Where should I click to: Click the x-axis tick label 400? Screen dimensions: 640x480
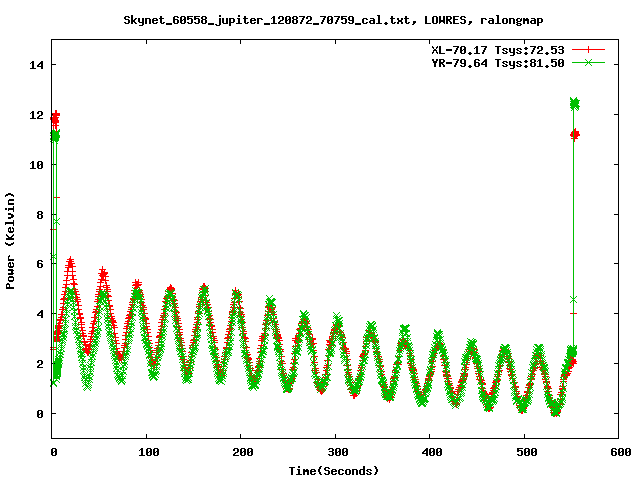(432, 452)
